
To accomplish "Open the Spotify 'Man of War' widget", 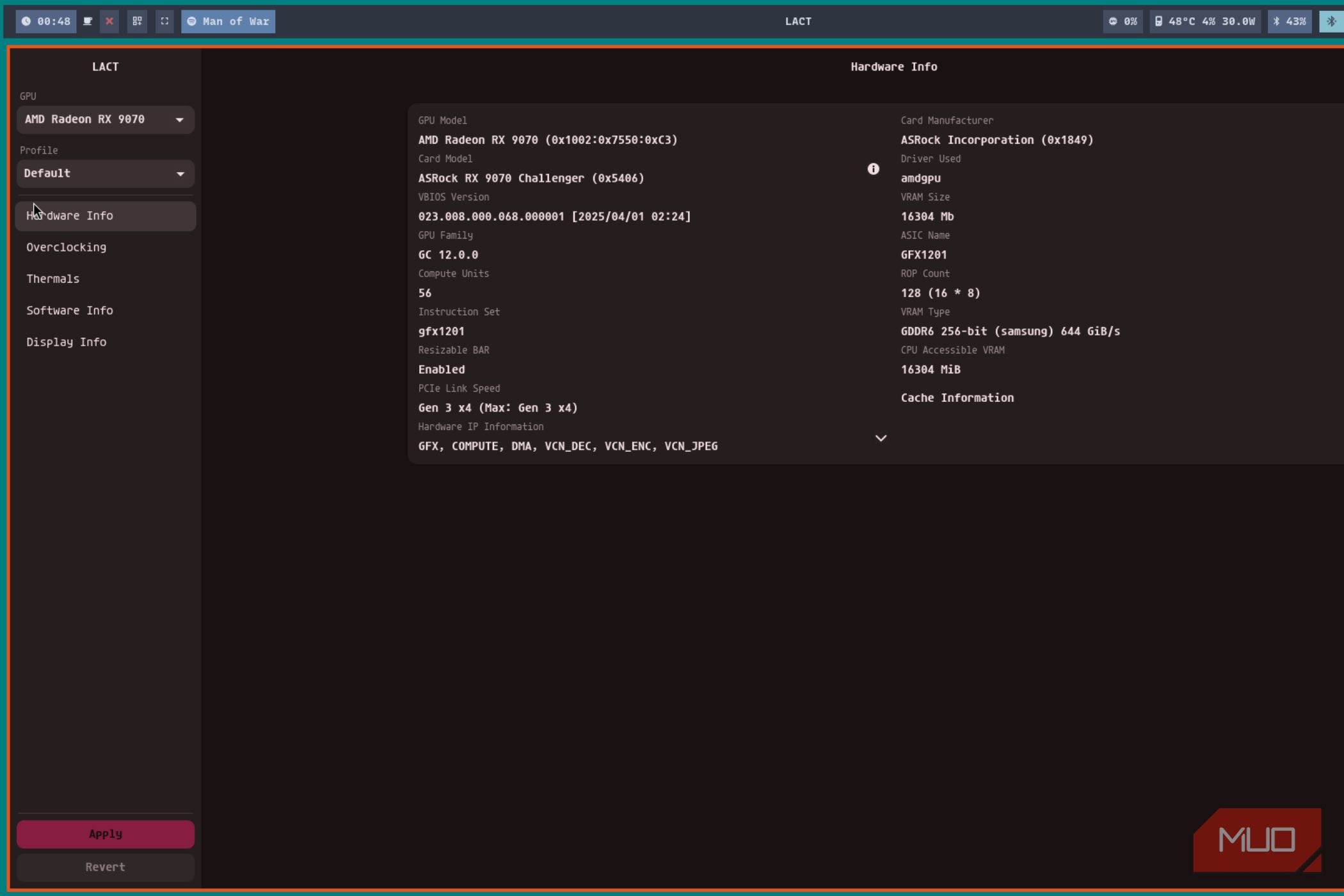I will tap(228, 21).
